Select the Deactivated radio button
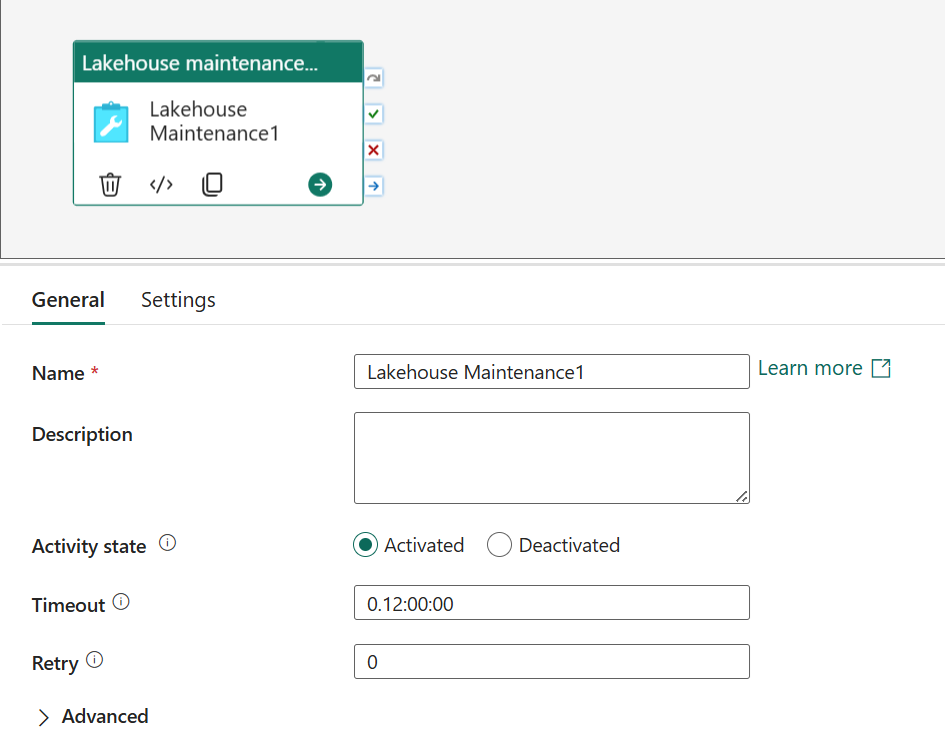The width and height of the screenshot is (945, 745). pyautogui.click(x=499, y=545)
